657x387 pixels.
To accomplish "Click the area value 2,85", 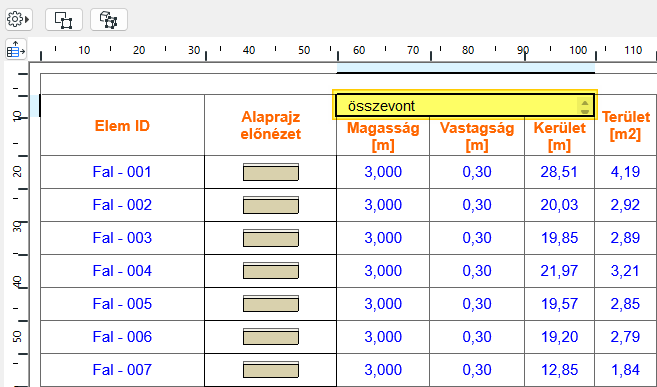I will pyautogui.click(x=625, y=304).
